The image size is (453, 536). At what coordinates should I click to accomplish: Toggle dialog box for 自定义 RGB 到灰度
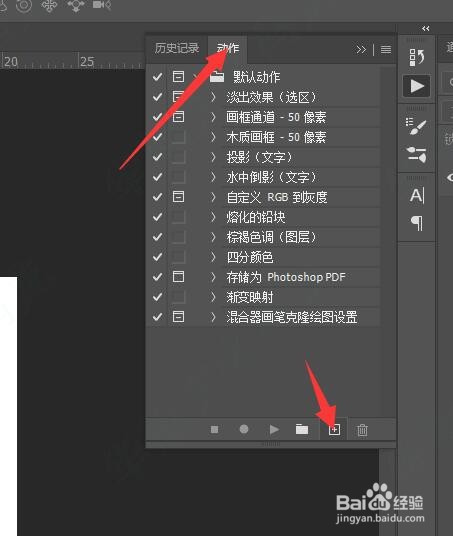(x=178, y=197)
